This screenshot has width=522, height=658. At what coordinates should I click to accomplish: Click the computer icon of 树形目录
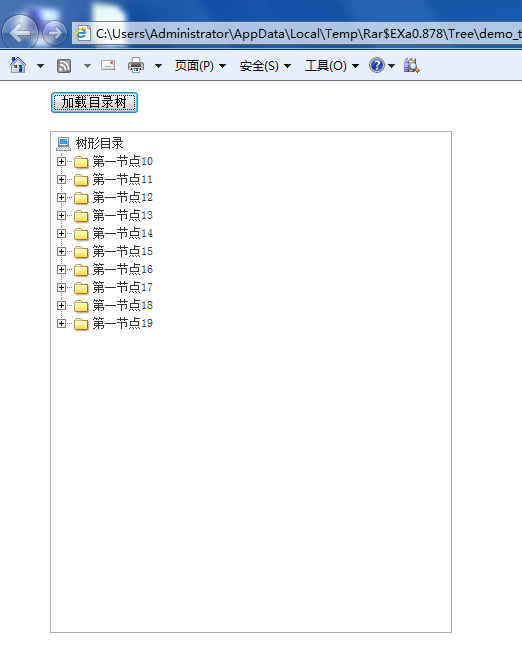click(63, 144)
